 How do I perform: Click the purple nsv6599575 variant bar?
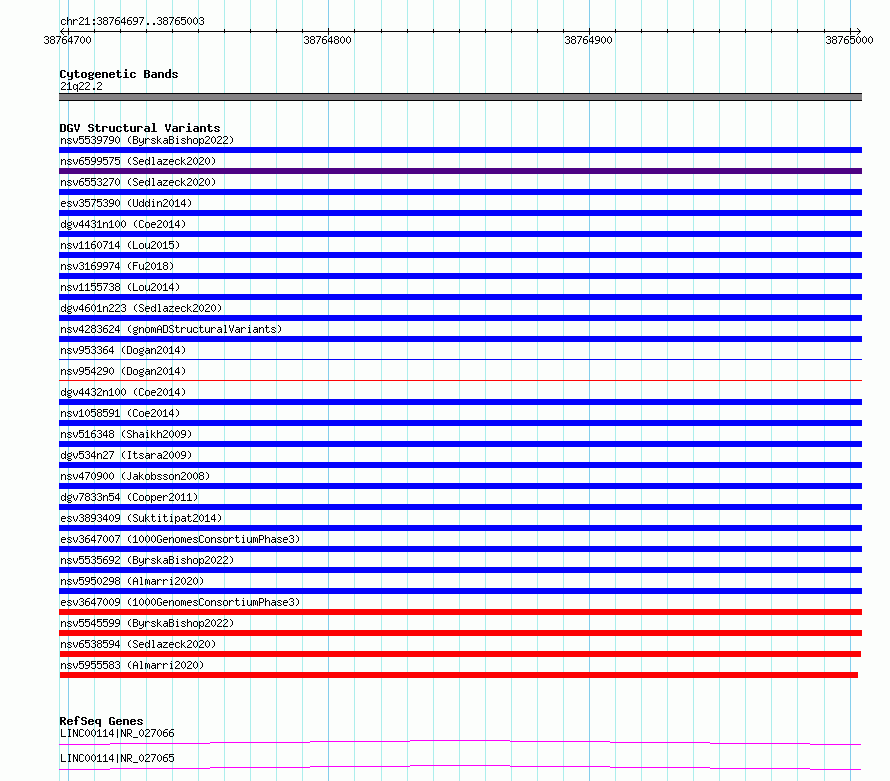click(460, 171)
